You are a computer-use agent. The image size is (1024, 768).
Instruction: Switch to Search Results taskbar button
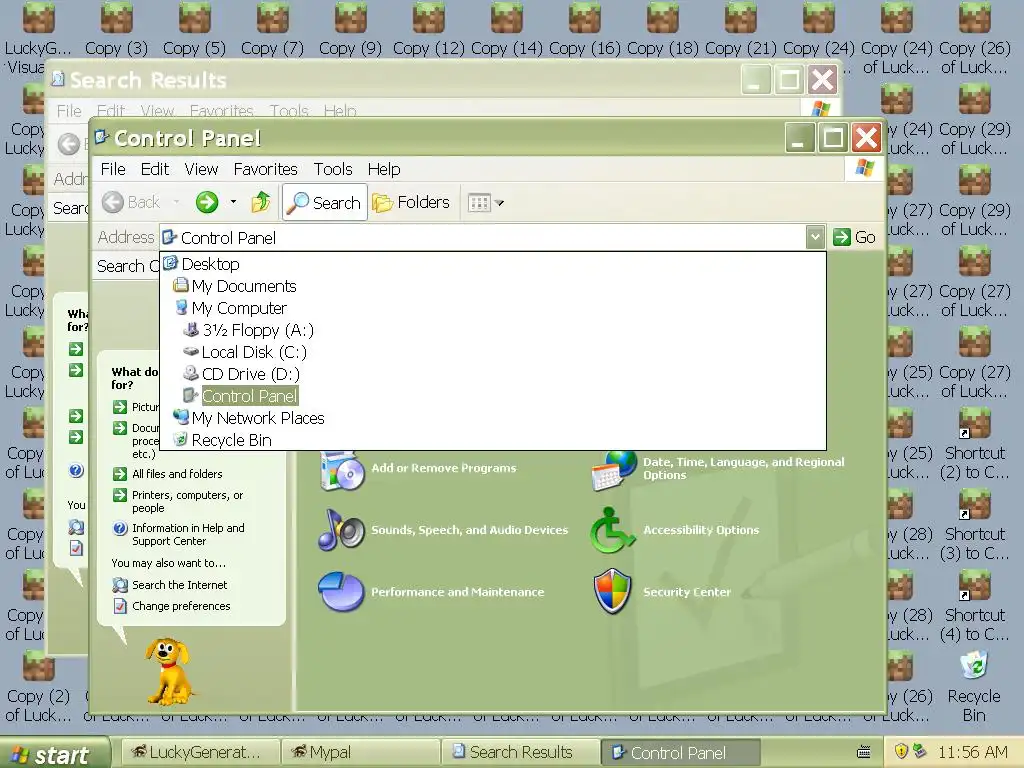520,752
